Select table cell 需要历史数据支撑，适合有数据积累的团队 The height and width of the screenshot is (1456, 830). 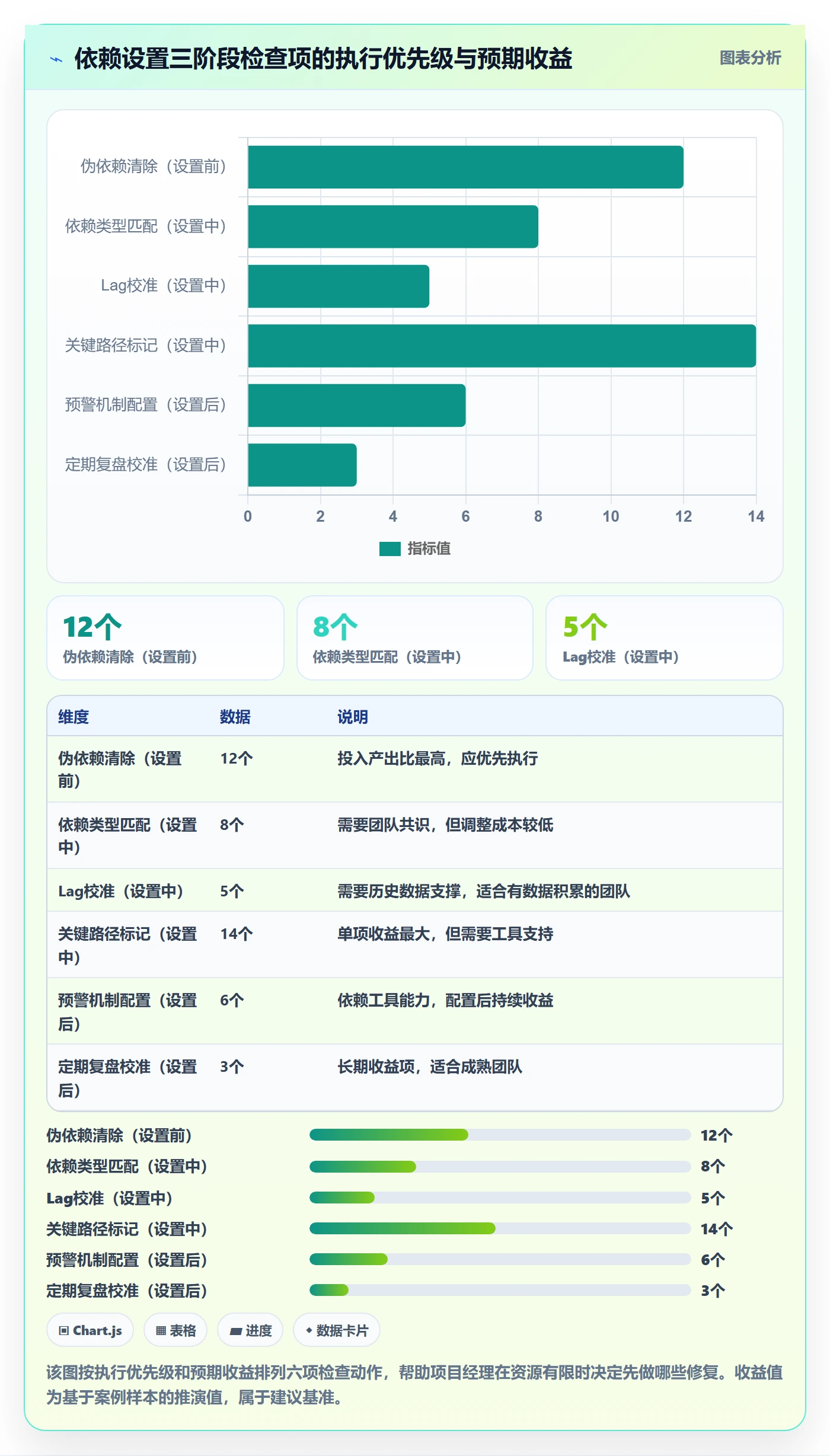tap(484, 891)
